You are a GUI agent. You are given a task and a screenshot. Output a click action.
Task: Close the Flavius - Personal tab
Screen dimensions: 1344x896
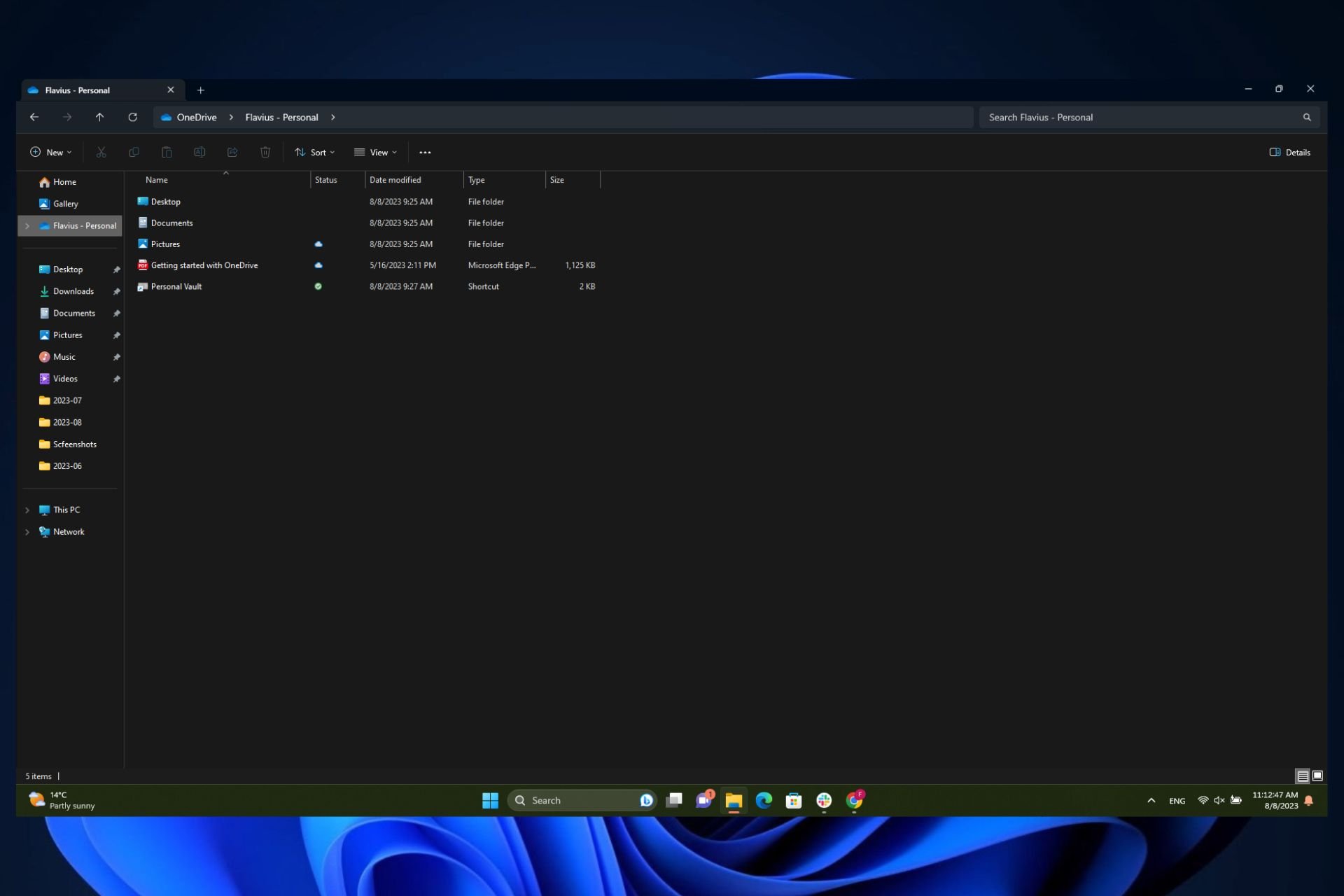pyautogui.click(x=170, y=90)
